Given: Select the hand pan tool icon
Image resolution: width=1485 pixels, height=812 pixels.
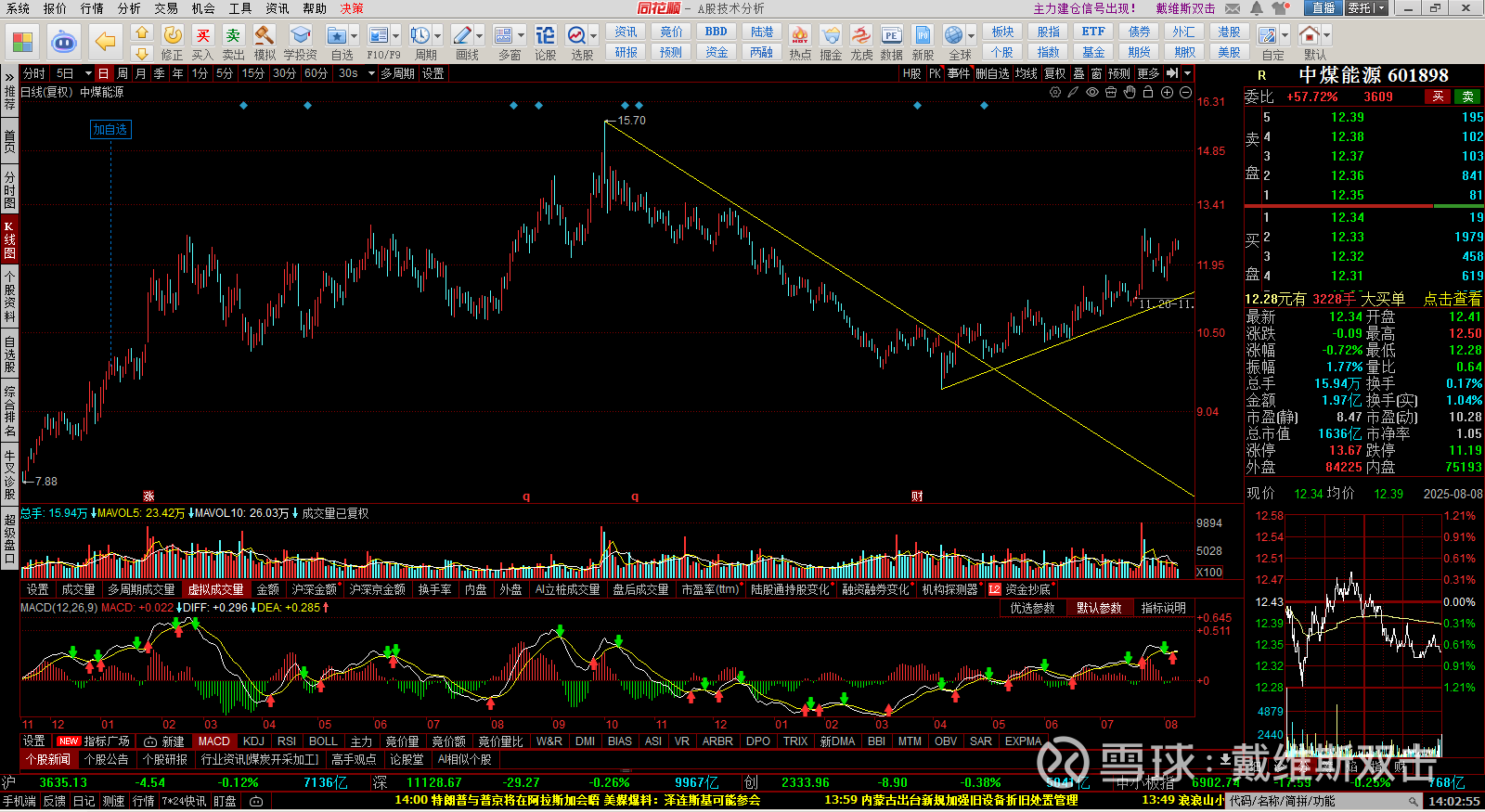Looking at the screenshot, I should (x=1130, y=92).
